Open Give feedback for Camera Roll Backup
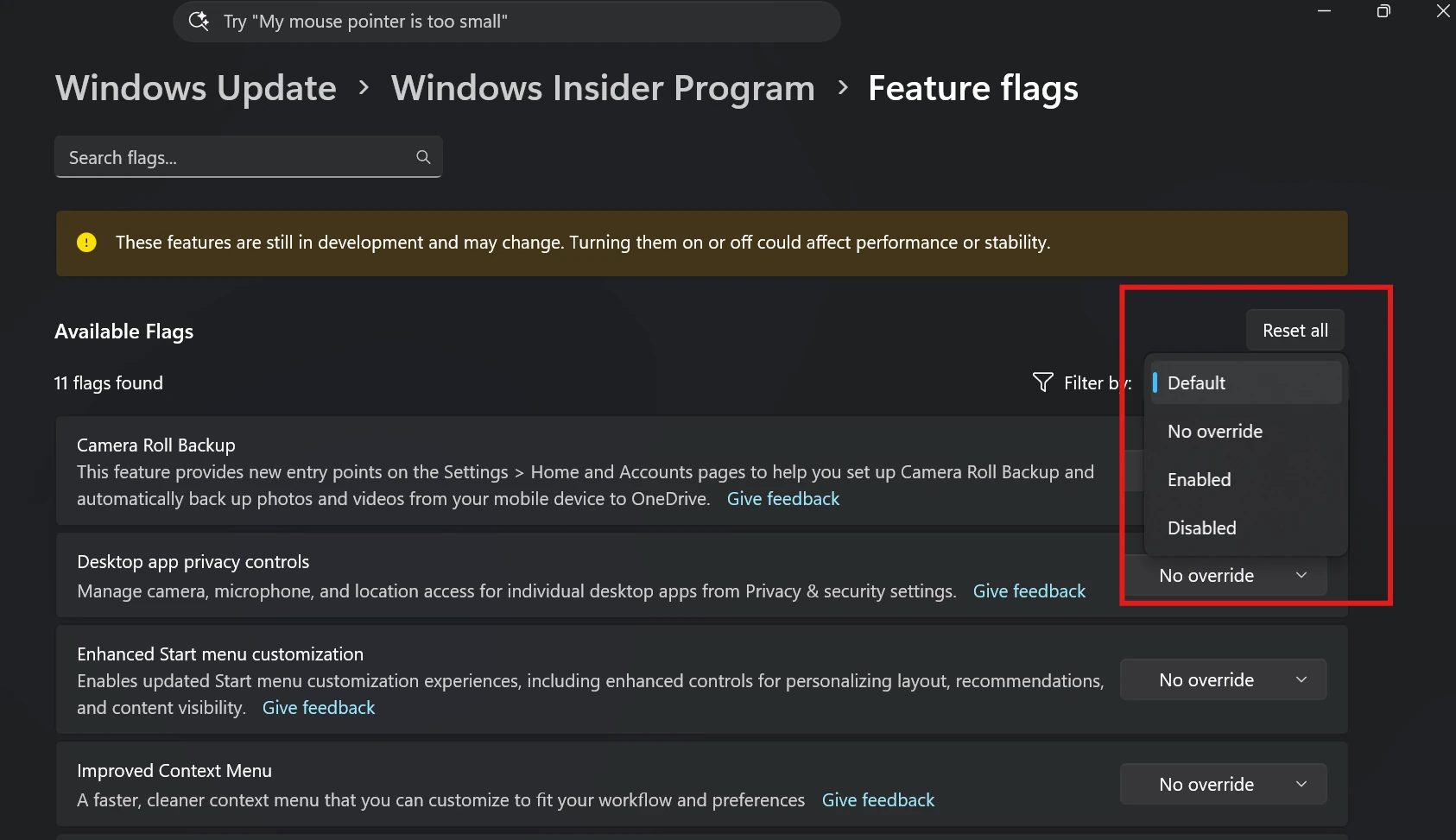1456x840 pixels. (x=783, y=499)
